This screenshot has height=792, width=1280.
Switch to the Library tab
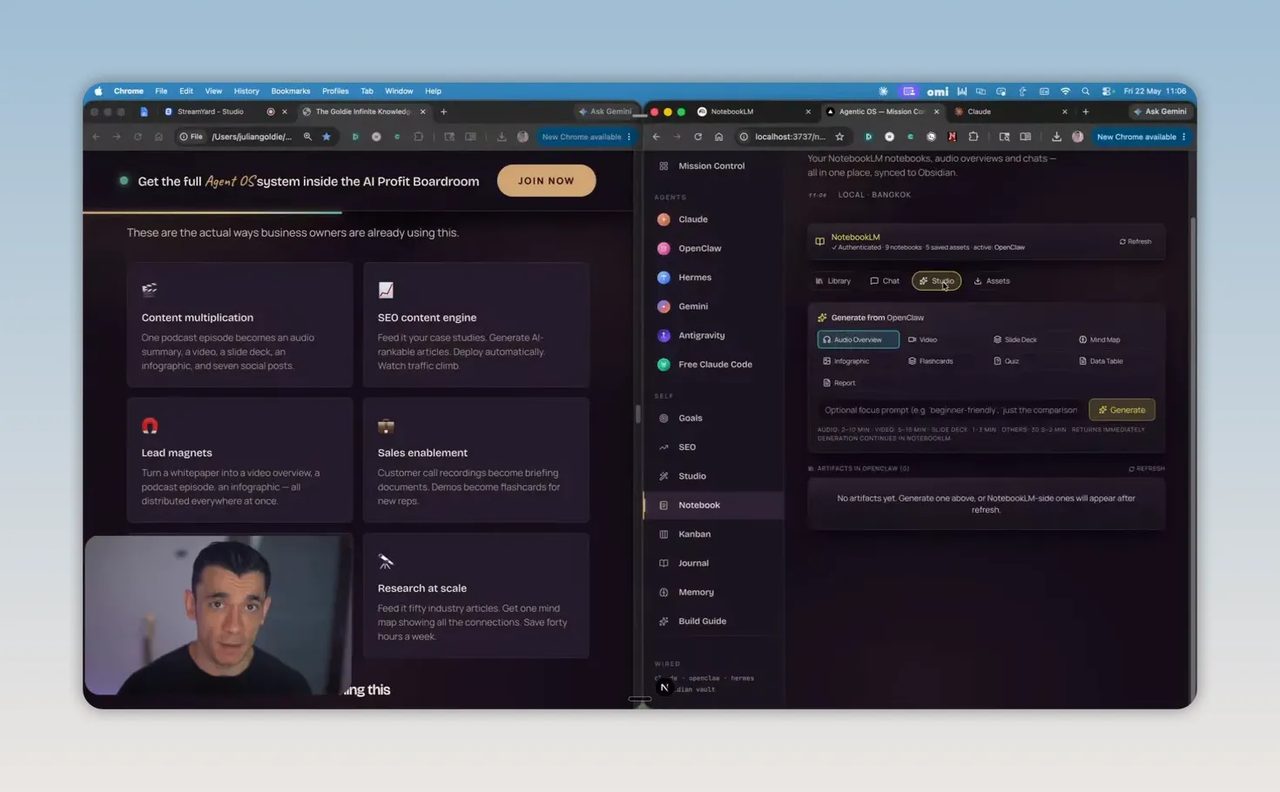tap(833, 281)
